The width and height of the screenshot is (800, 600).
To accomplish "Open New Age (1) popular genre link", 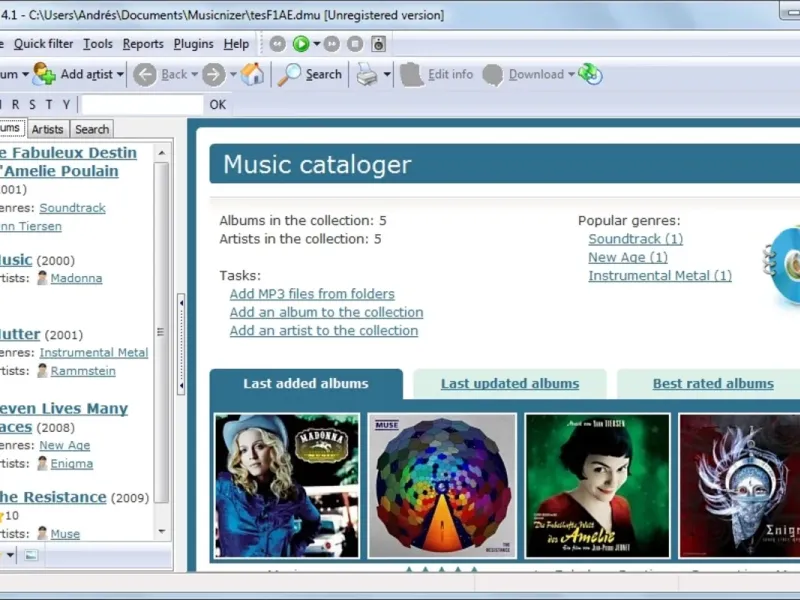I will point(628,257).
